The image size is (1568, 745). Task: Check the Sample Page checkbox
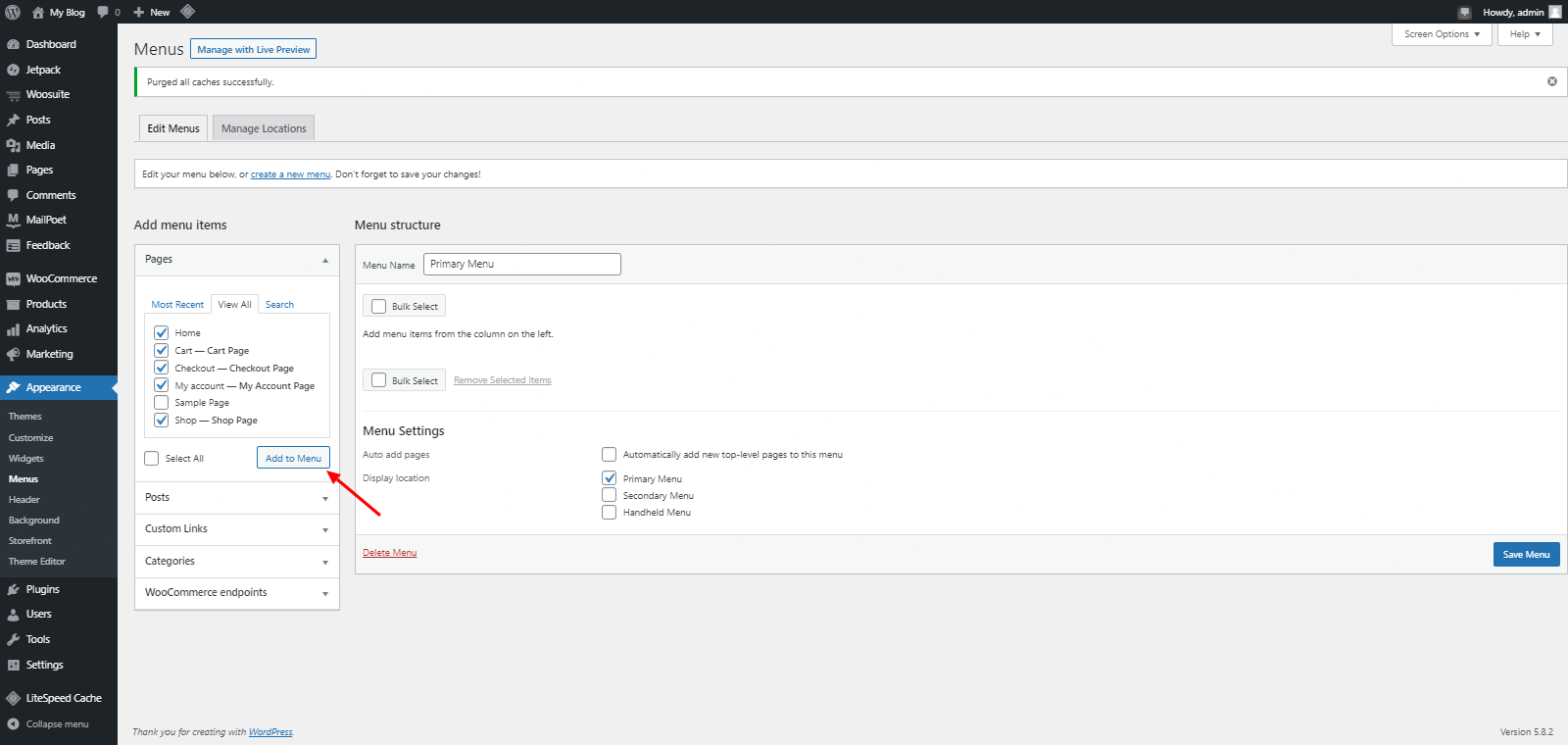pyautogui.click(x=162, y=403)
